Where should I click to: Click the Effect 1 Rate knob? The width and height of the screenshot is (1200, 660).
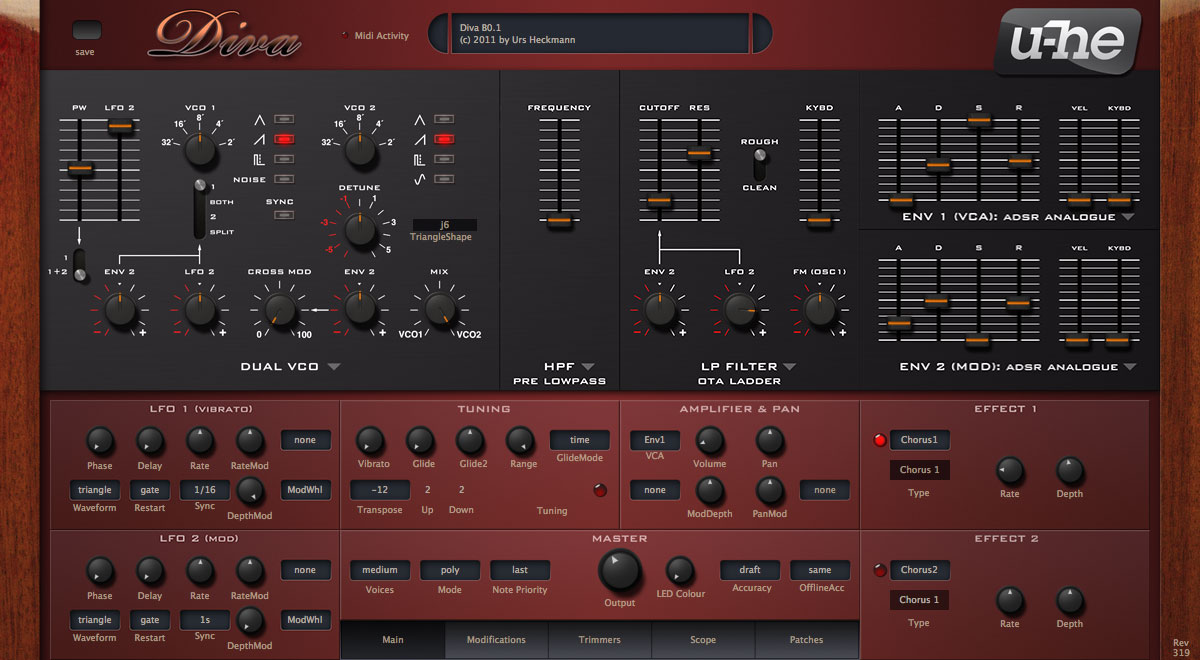tap(1010, 470)
